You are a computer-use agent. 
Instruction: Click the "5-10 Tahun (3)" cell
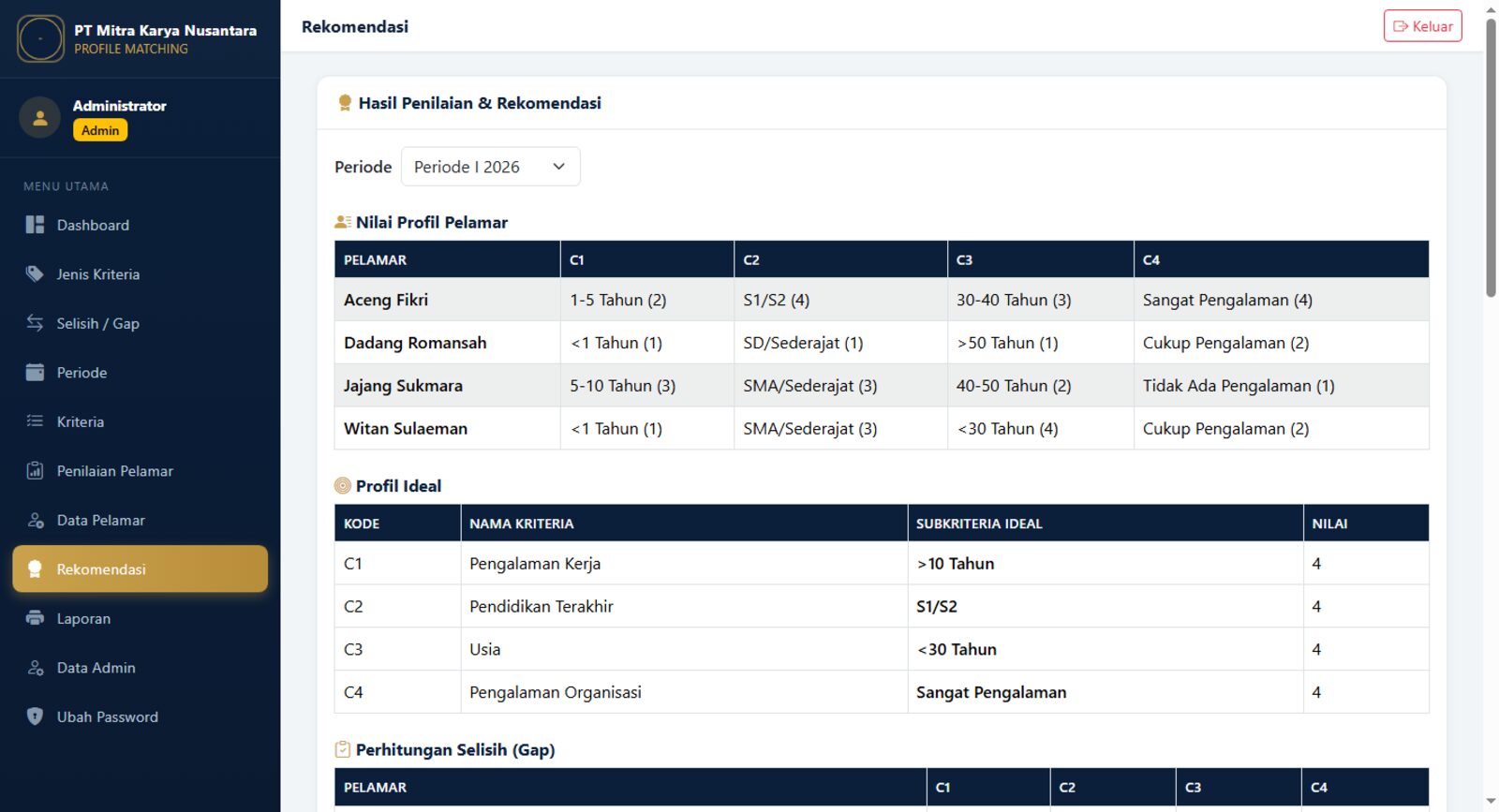click(647, 386)
